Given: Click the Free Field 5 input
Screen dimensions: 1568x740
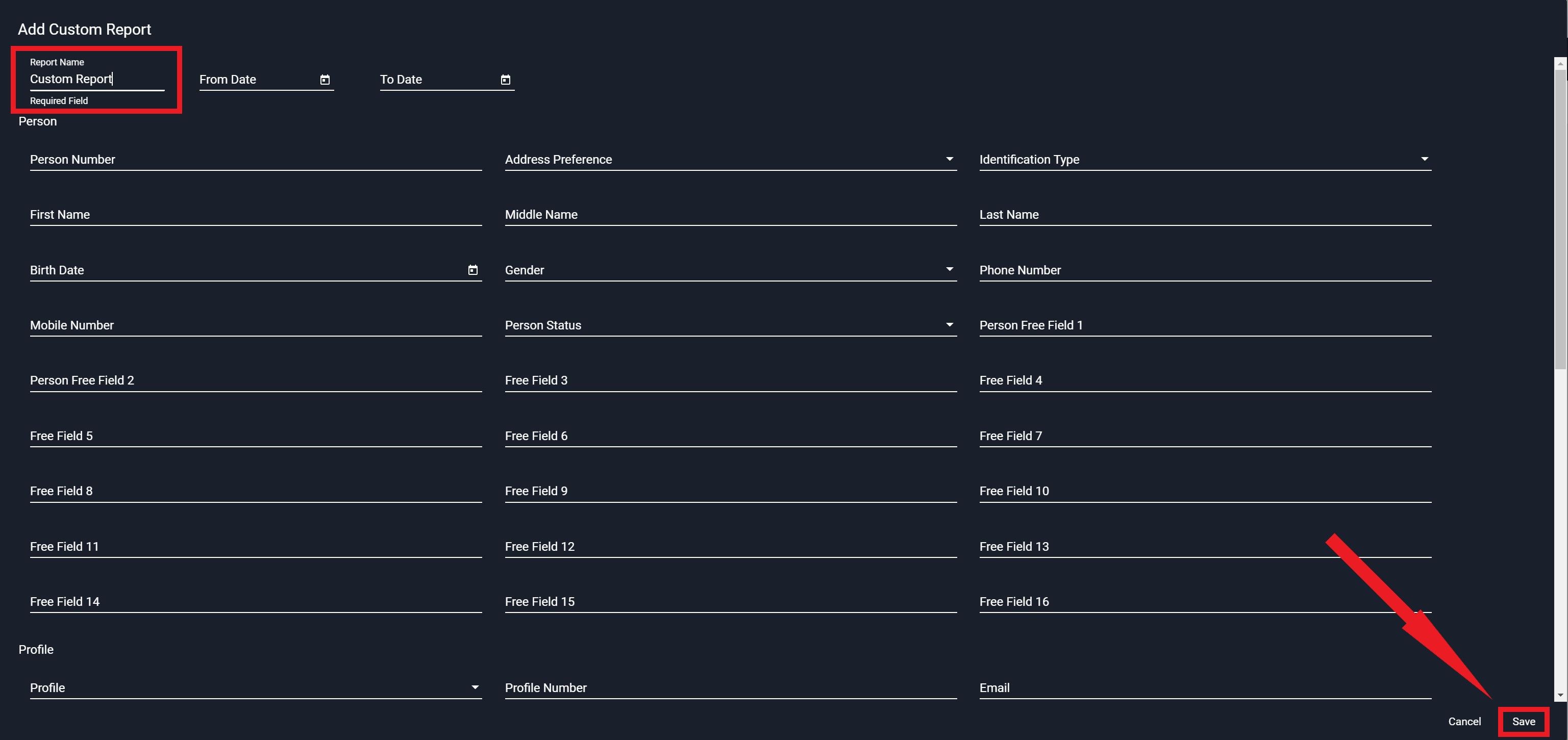Looking at the screenshot, I should [x=256, y=437].
